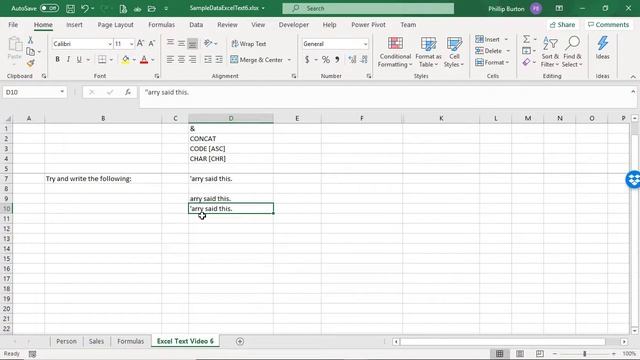Viewport: 640px width, 360px height.
Task: Add a new sheet with plus button
Action: point(240,341)
